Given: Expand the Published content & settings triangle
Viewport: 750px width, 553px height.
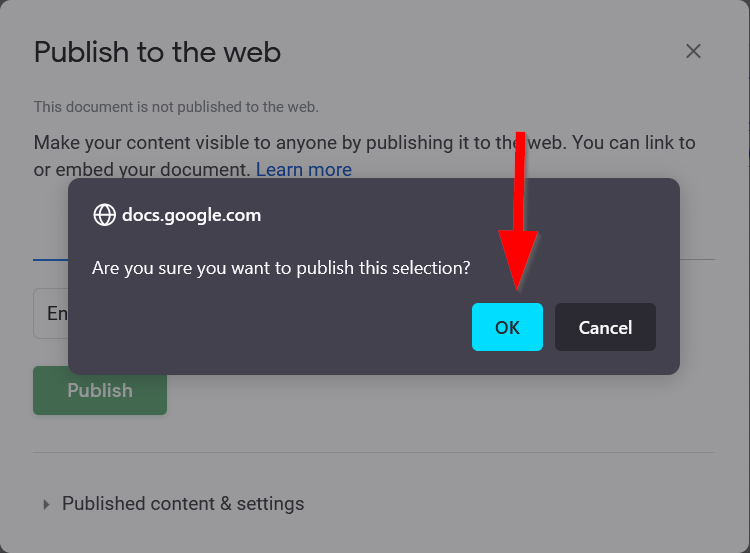Looking at the screenshot, I should (46, 504).
